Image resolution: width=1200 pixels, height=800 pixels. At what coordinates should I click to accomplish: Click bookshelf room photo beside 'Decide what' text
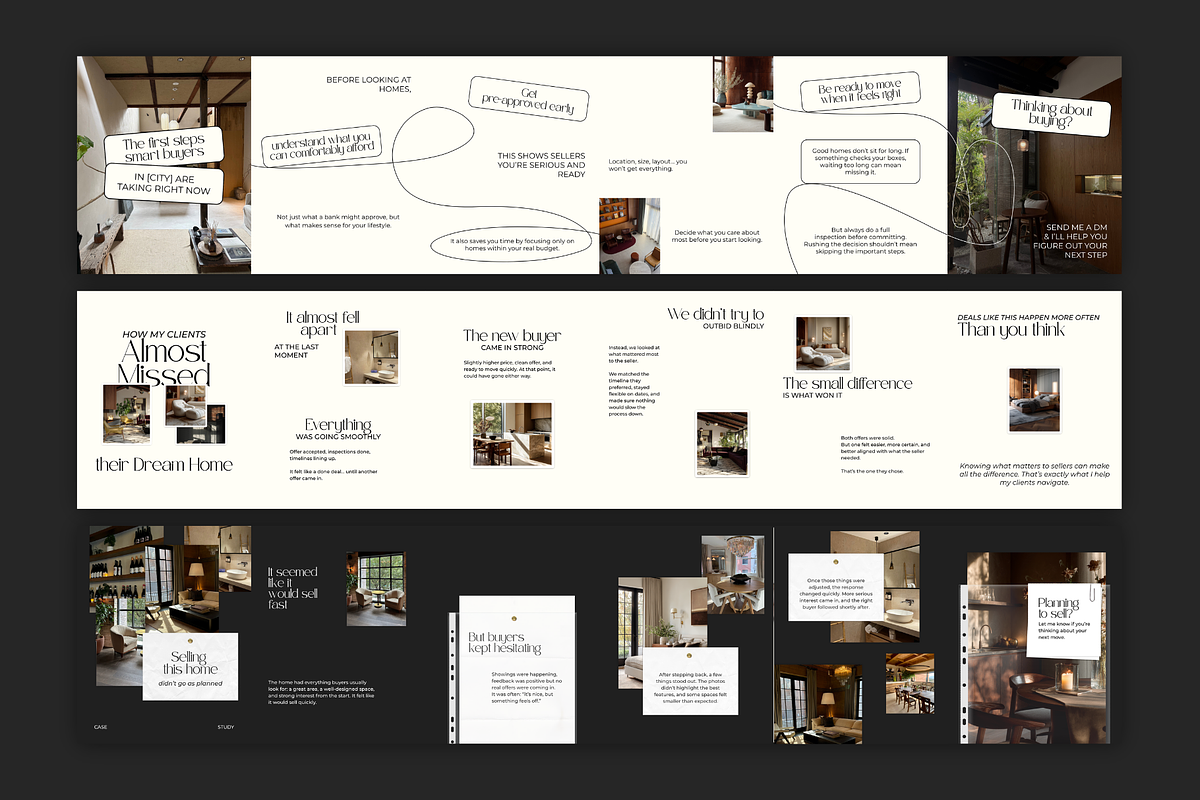pyautogui.click(x=629, y=235)
